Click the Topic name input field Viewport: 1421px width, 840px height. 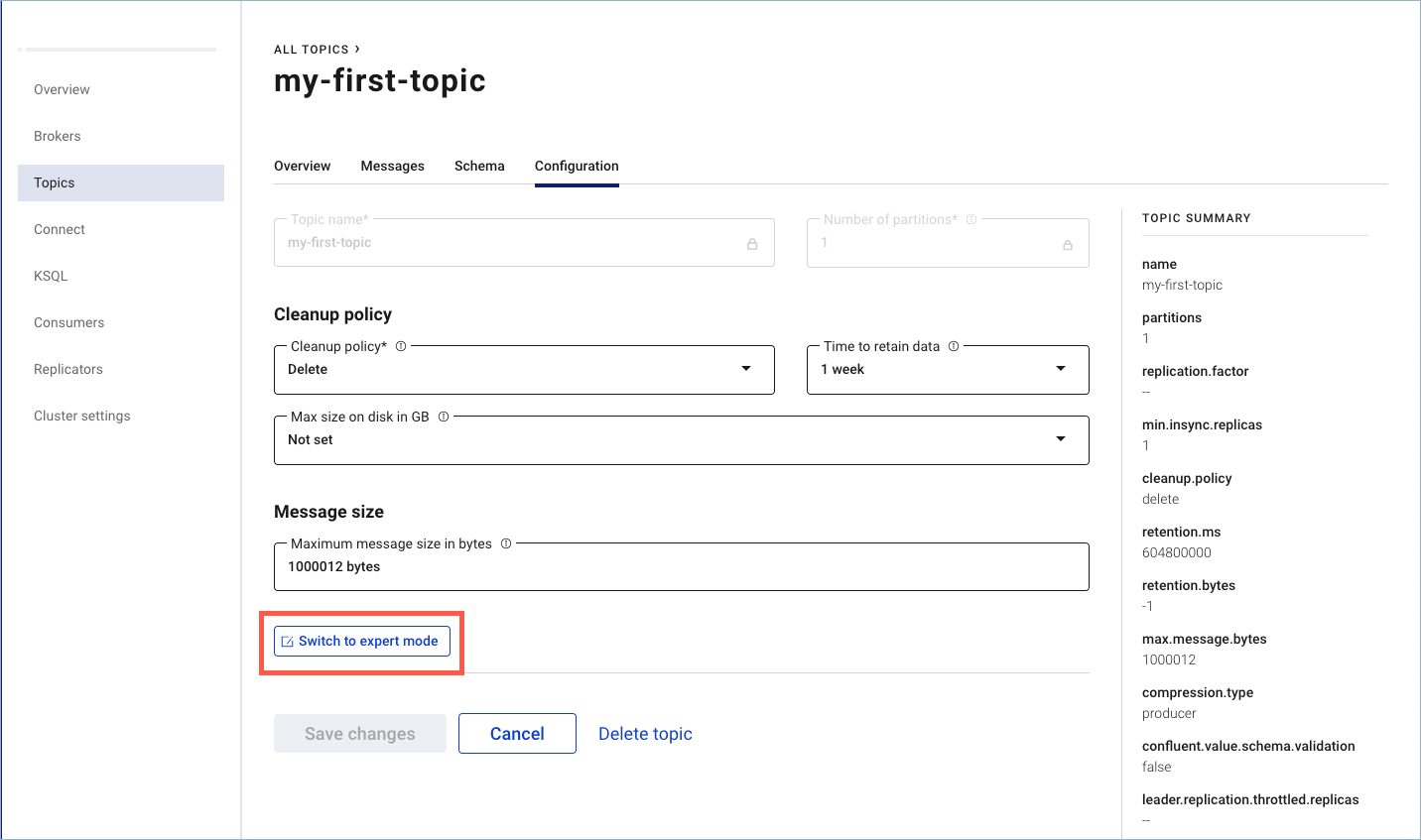[x=524, y=243]
